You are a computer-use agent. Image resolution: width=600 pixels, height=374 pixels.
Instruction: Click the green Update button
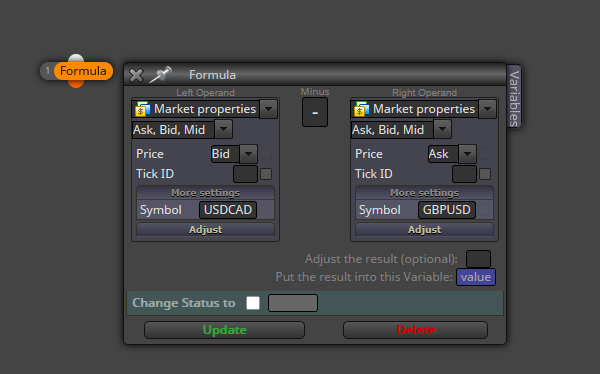coord(225,330)
